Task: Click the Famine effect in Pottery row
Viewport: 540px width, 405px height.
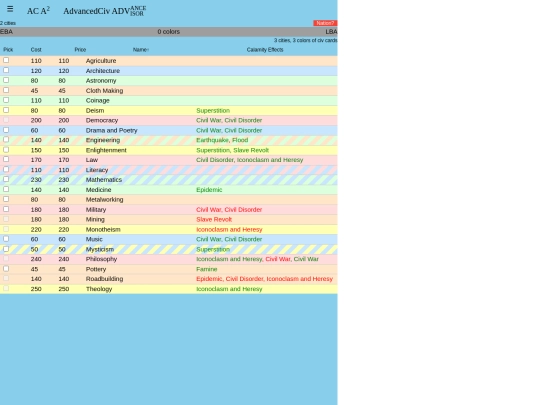Action: click(207, 269)
